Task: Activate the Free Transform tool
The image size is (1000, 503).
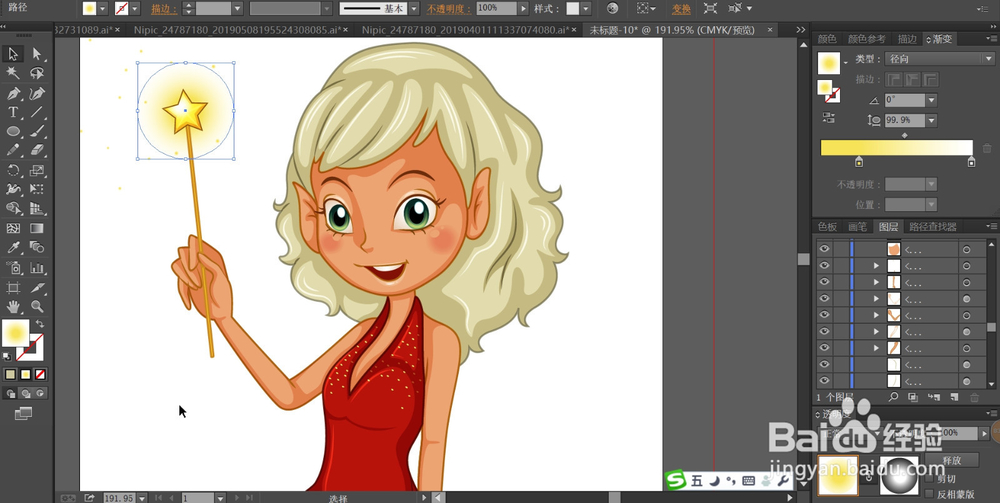Action: tap(37, 189)
